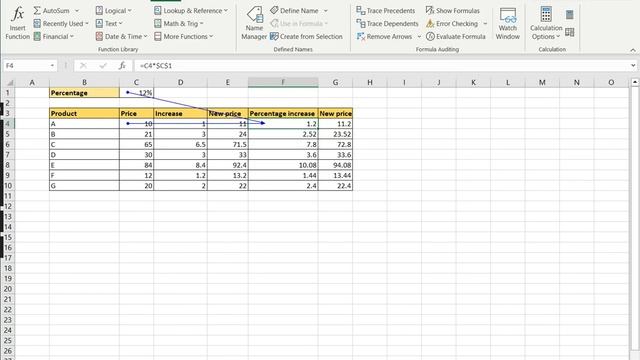Select row 1 header
Image resolution: width=640 pixels, height=360 pixels.
click(8, 93)
